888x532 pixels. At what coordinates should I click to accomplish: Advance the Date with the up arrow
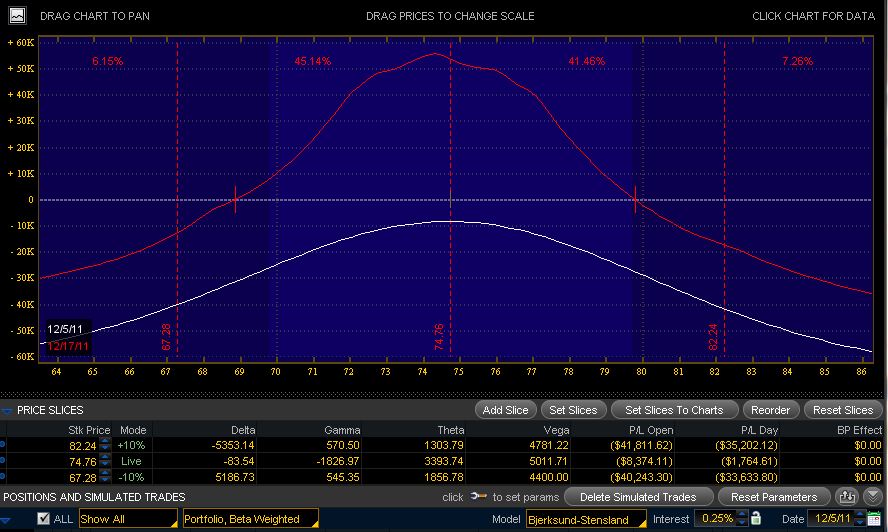point(860,514)
